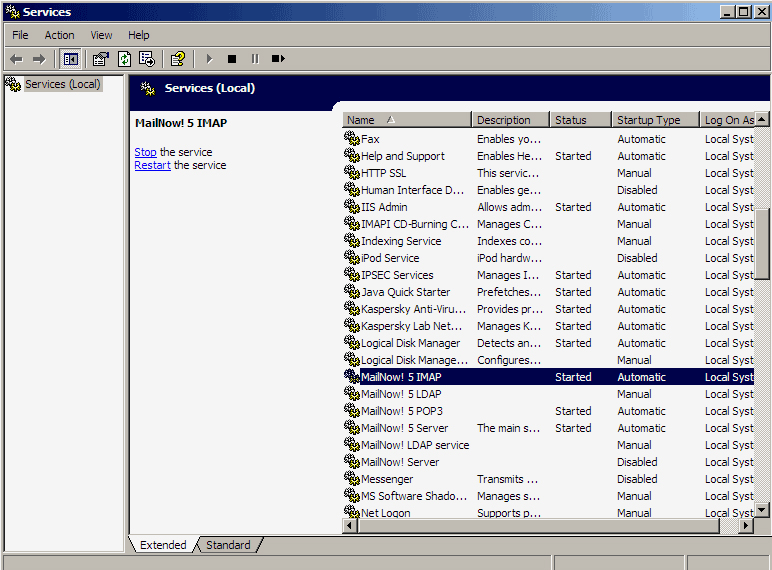Image resolution: width=772 pixels, height=570 pixels.
Task: Click the horizontal scrollbar thumb
Action: point(539,526)
